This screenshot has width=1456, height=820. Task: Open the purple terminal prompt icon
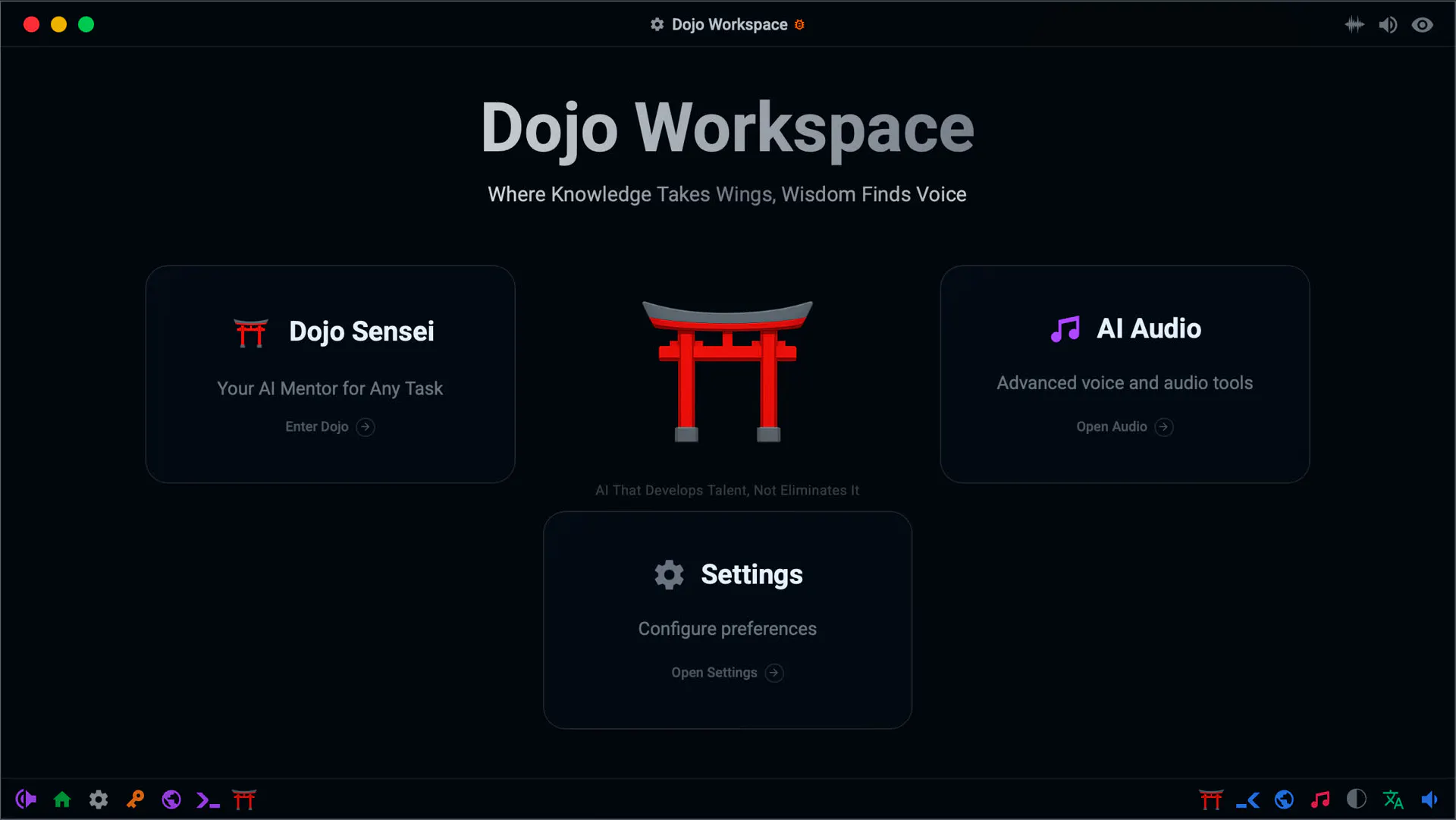click(208, 800)
